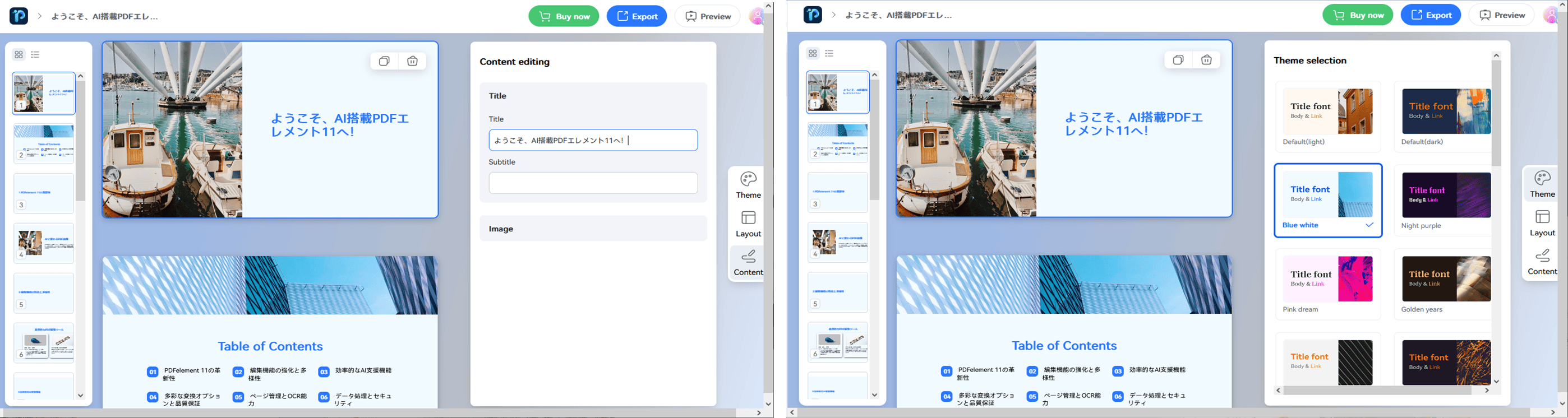Open Layout tab in Content editing window
Viewport: 1568px width, 418px height.
(748, 224)
